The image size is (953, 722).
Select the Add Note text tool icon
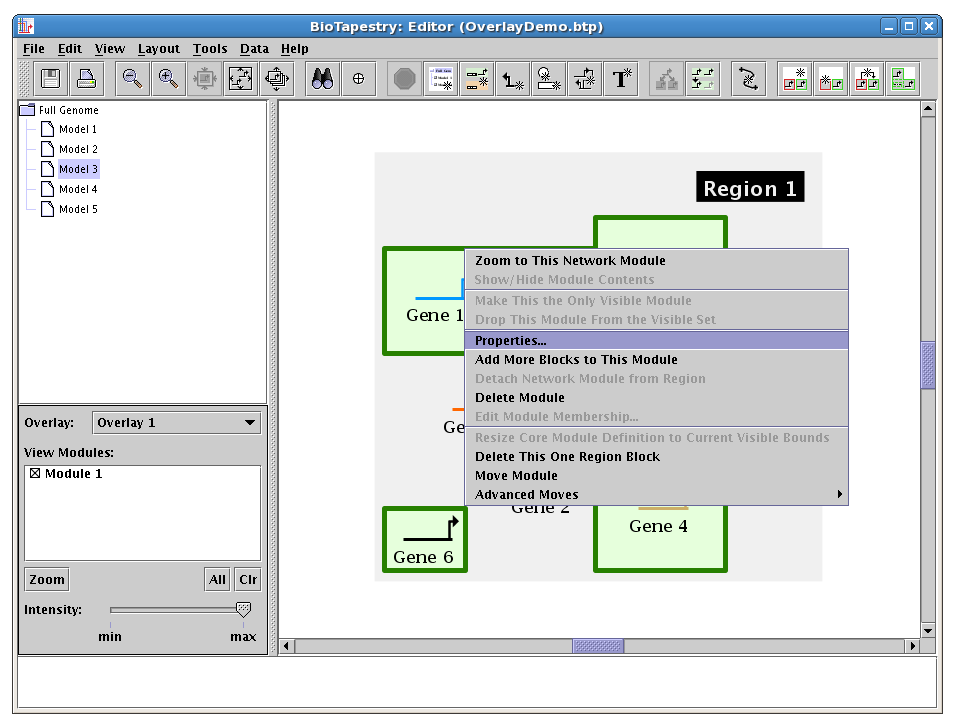pos(622,79)
